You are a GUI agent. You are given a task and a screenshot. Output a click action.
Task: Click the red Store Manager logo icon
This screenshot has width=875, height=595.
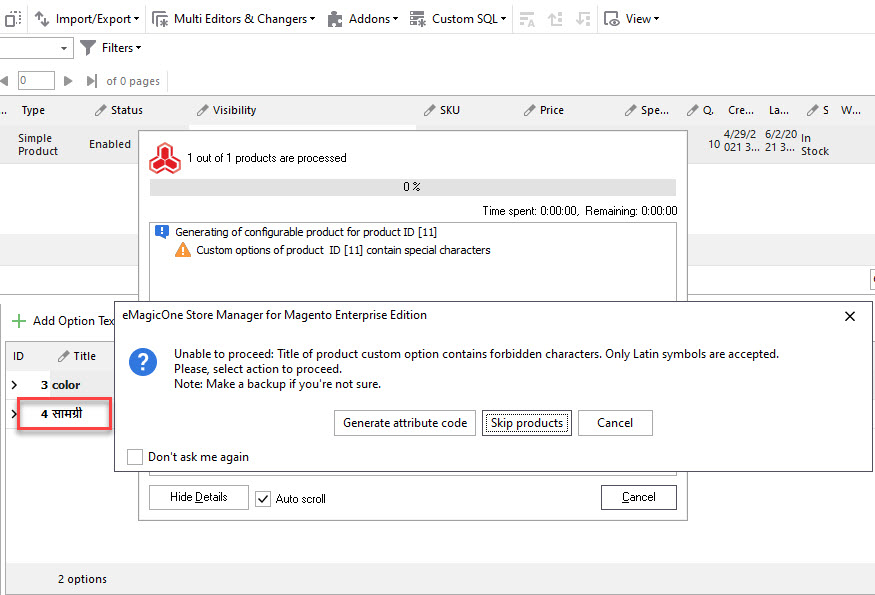pyautogui.click(x=165, y=158)
